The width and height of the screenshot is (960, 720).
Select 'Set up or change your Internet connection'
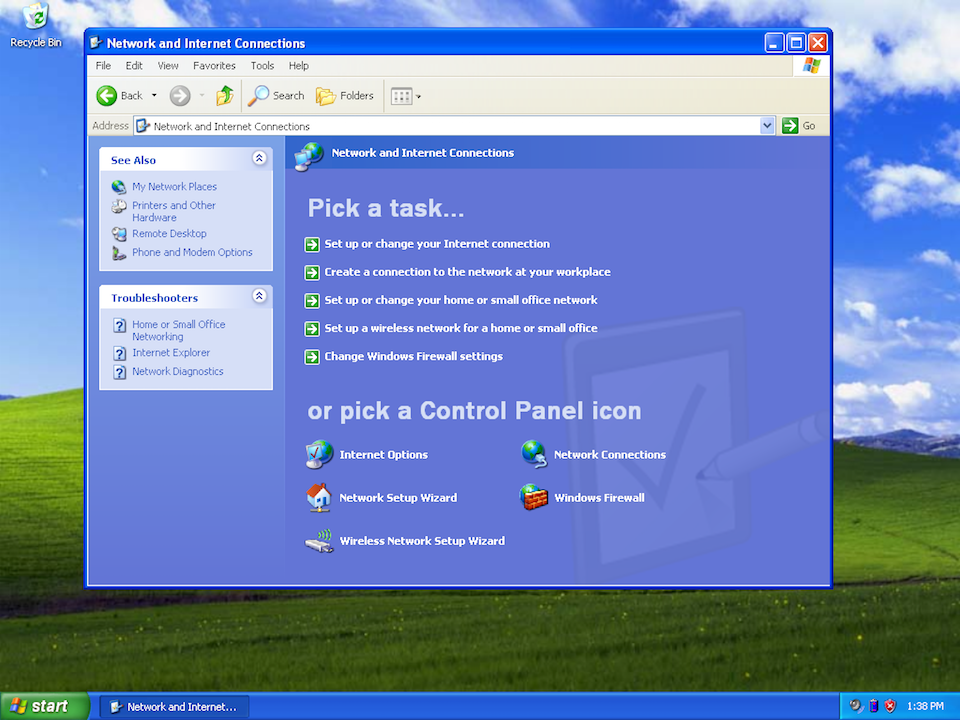tap(437, 244)
